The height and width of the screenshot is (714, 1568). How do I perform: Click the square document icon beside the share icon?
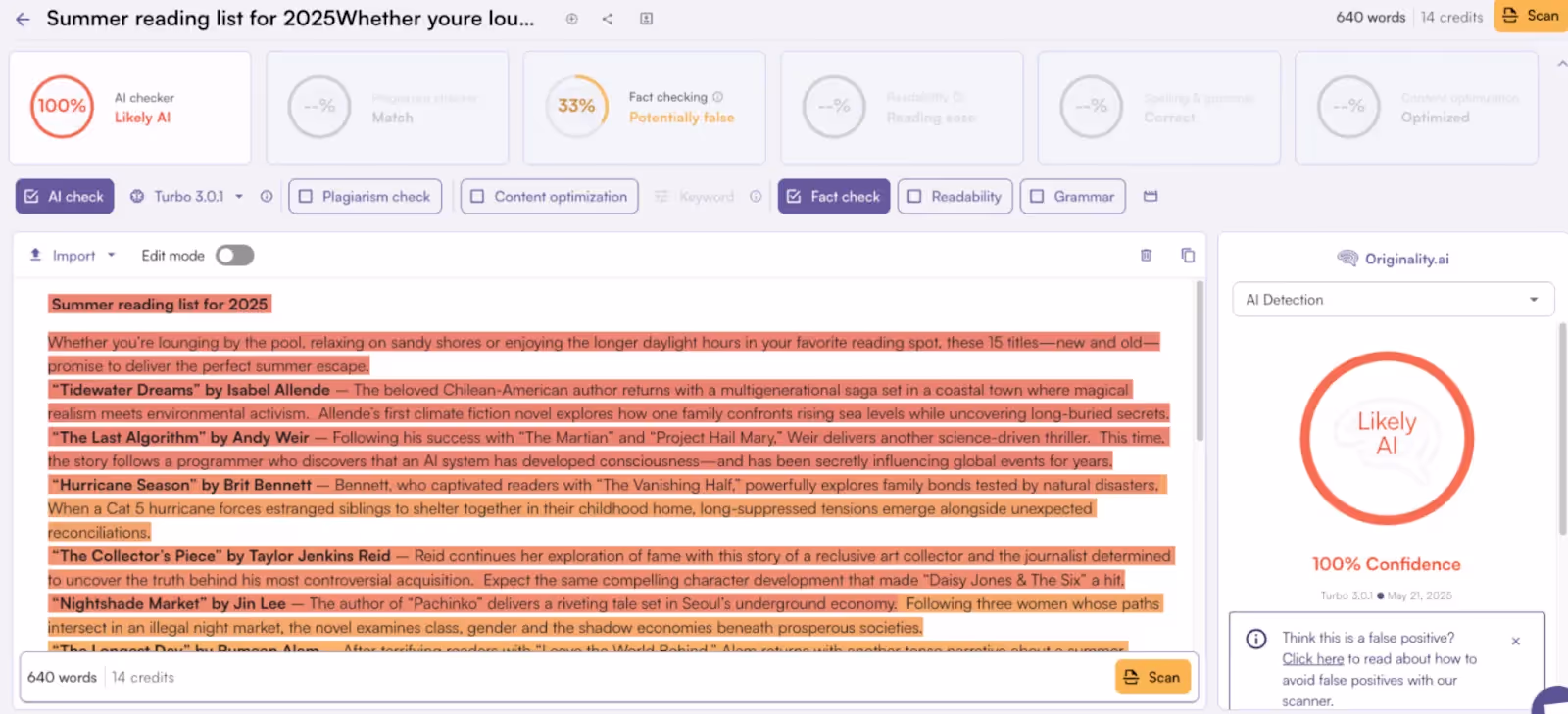(647, 19)
